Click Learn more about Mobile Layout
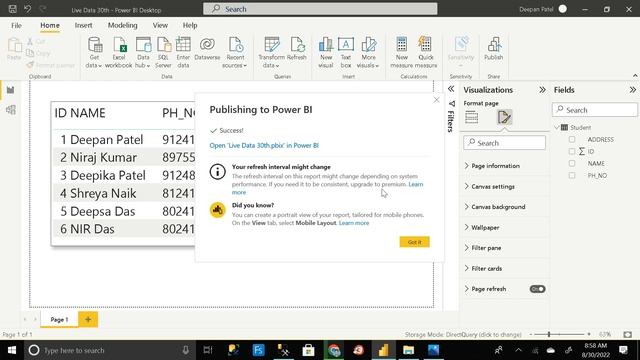 click(354, 223)
